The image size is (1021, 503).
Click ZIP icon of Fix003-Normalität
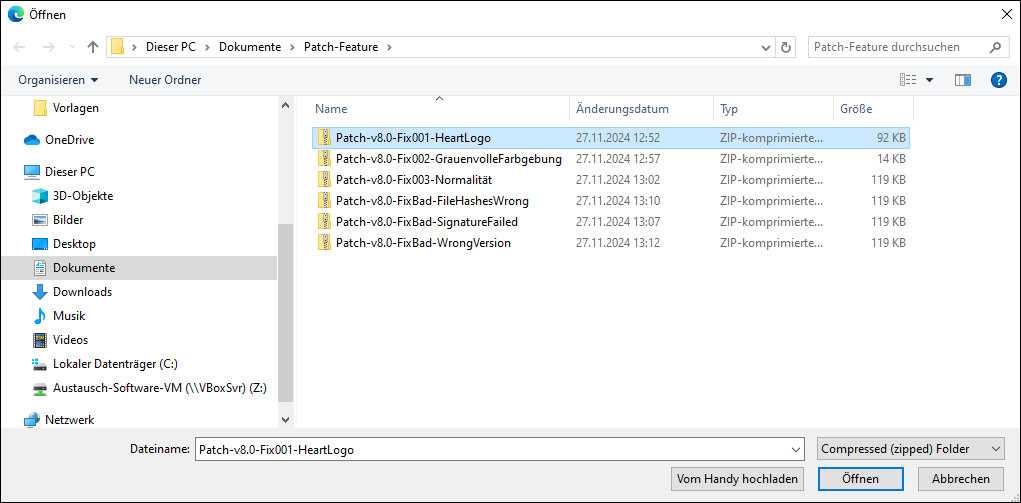(324, 180)
